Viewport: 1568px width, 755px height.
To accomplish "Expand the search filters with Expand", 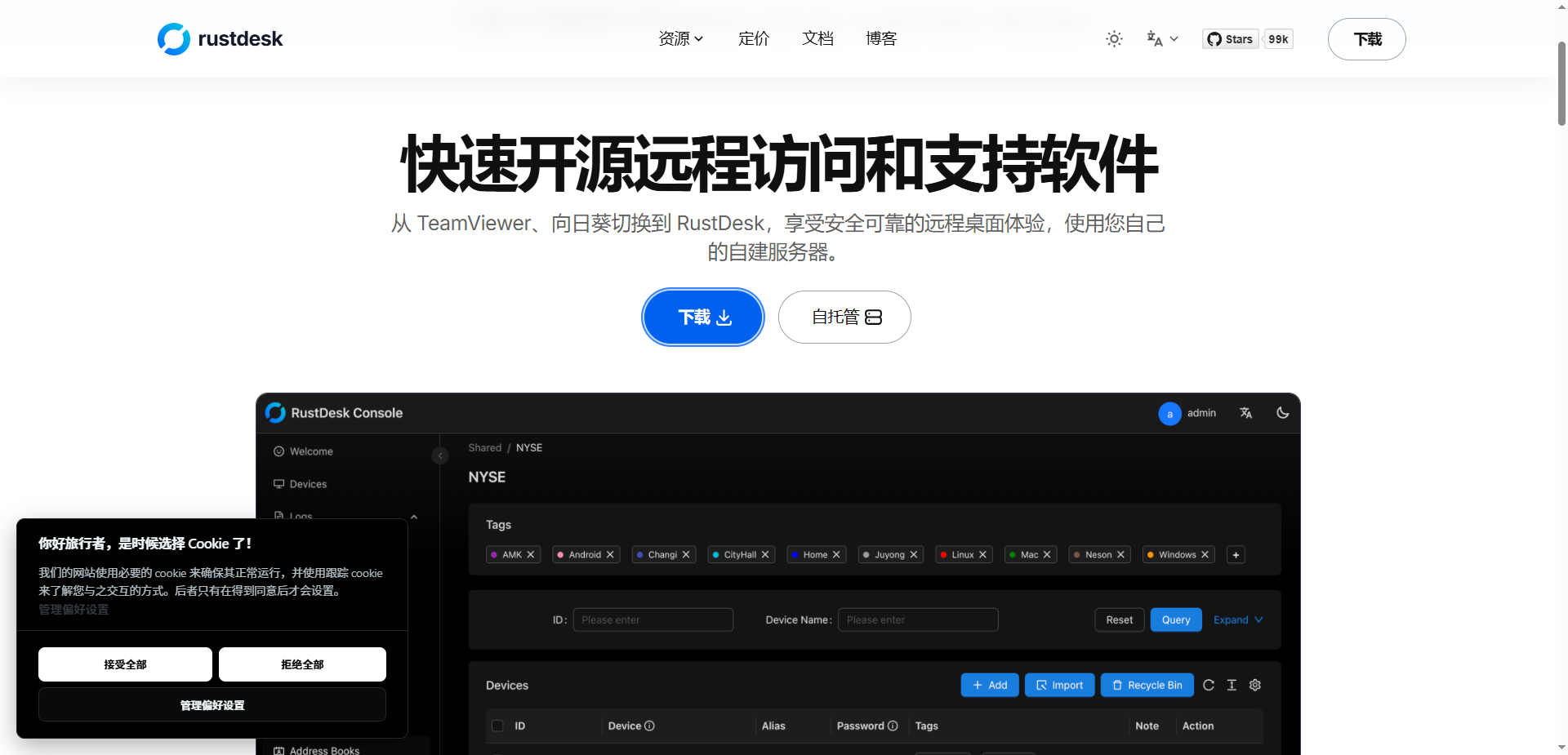I will [x=1238, y=620].
